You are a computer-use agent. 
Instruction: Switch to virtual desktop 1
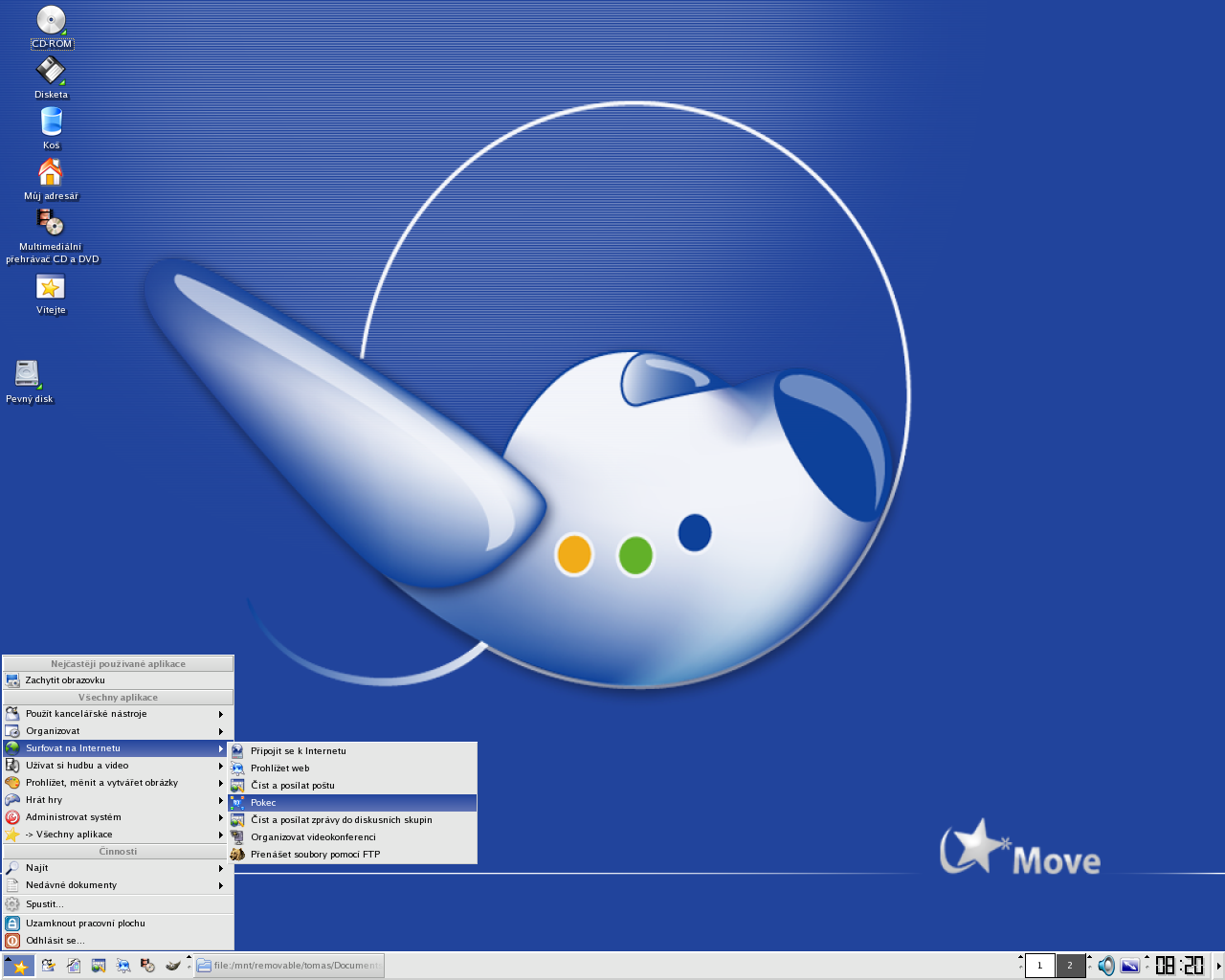pos(1040,966)
